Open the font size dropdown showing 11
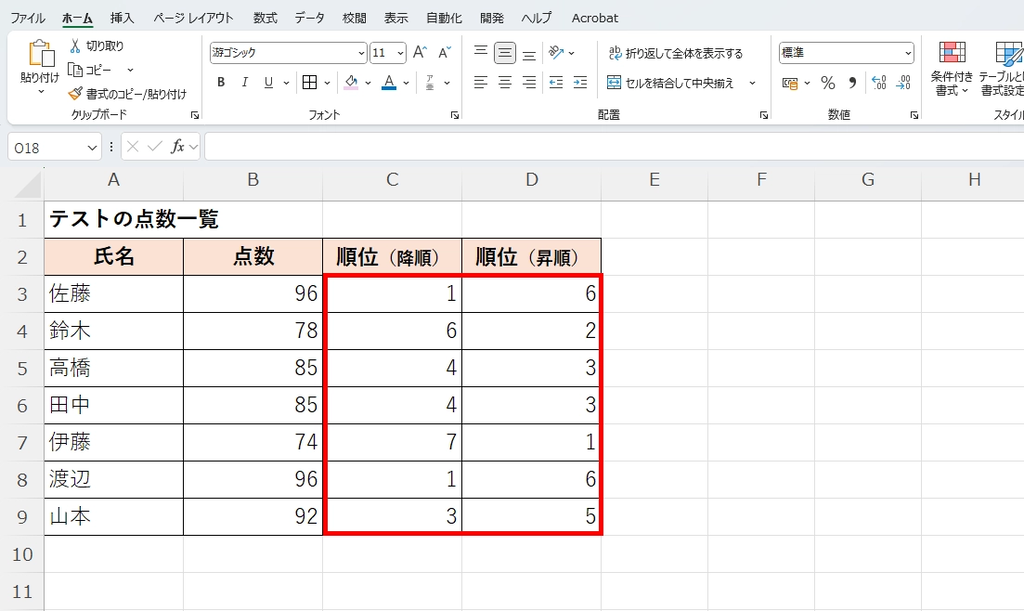Screen dimensions: 1024x611 point(385,52)
